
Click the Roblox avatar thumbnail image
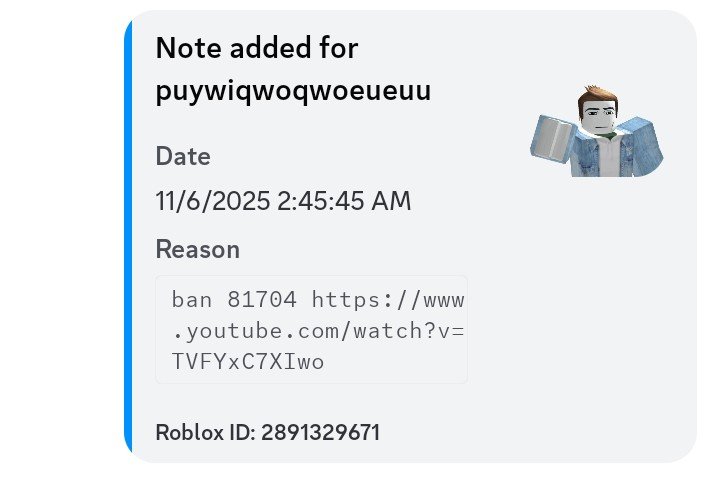click(597, 131)
